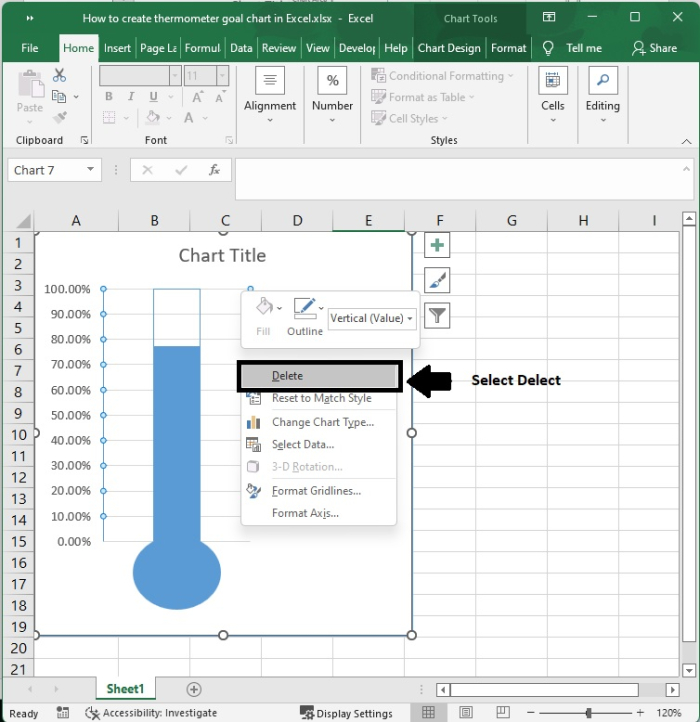Expand the Name Box dropdown arrow
The height and width of the screenshot is (722, 700).
pos(91,170)
